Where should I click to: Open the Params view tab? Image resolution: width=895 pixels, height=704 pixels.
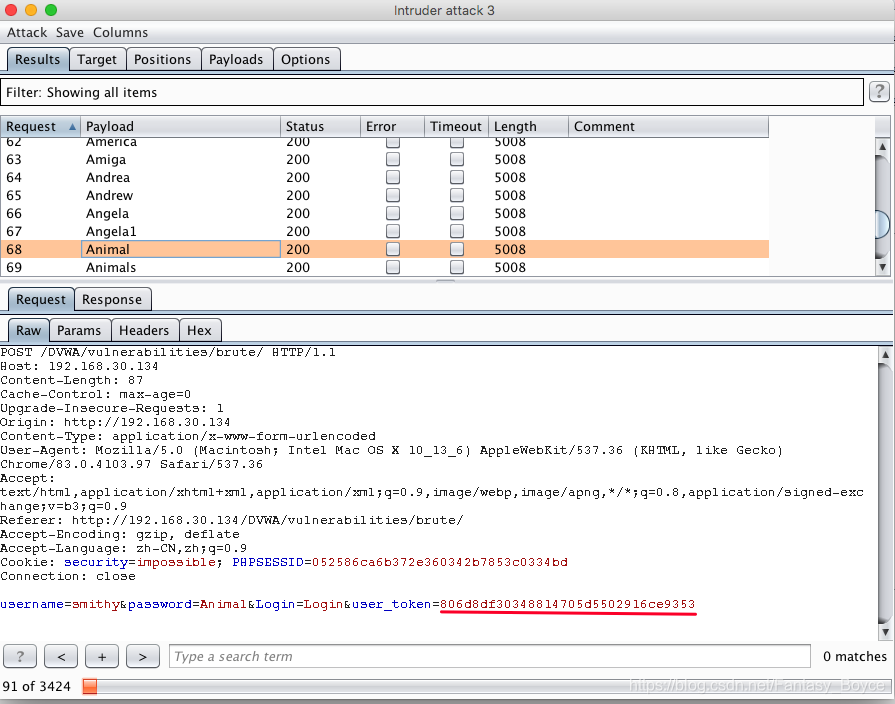point(79,330)
